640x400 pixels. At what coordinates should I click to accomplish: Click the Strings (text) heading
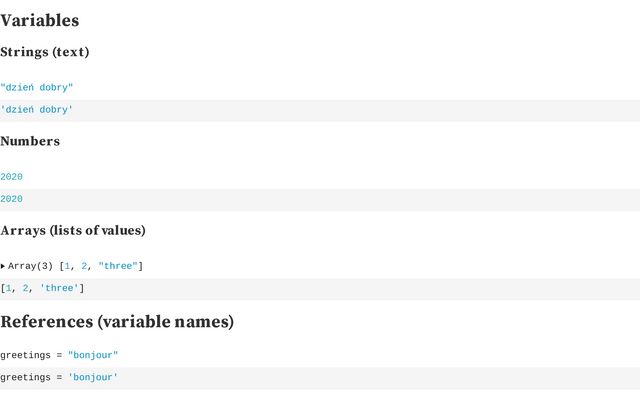coord(45,52)
